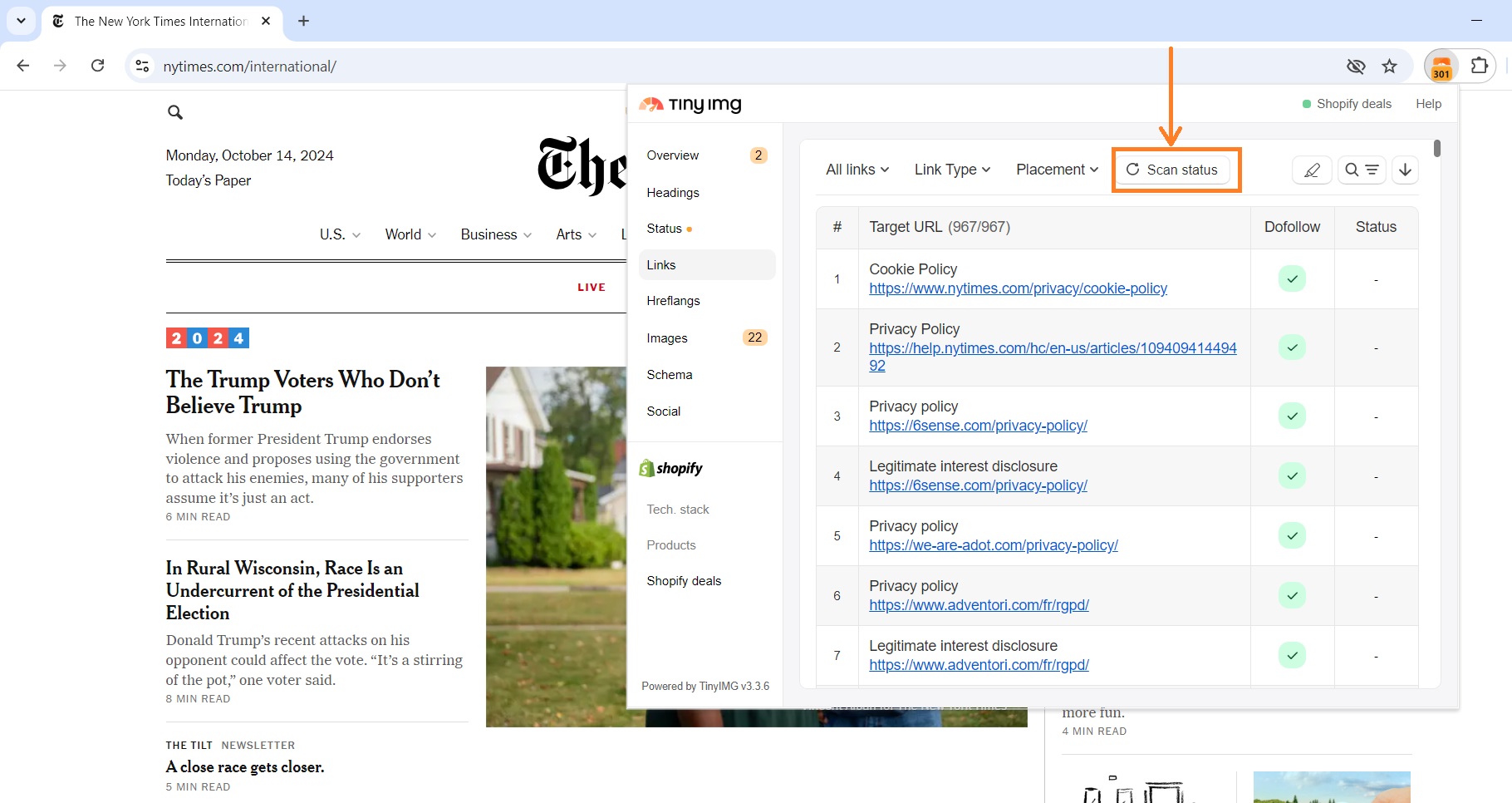
Task: Click the TinyIMG logo
Action: [690, 104]
